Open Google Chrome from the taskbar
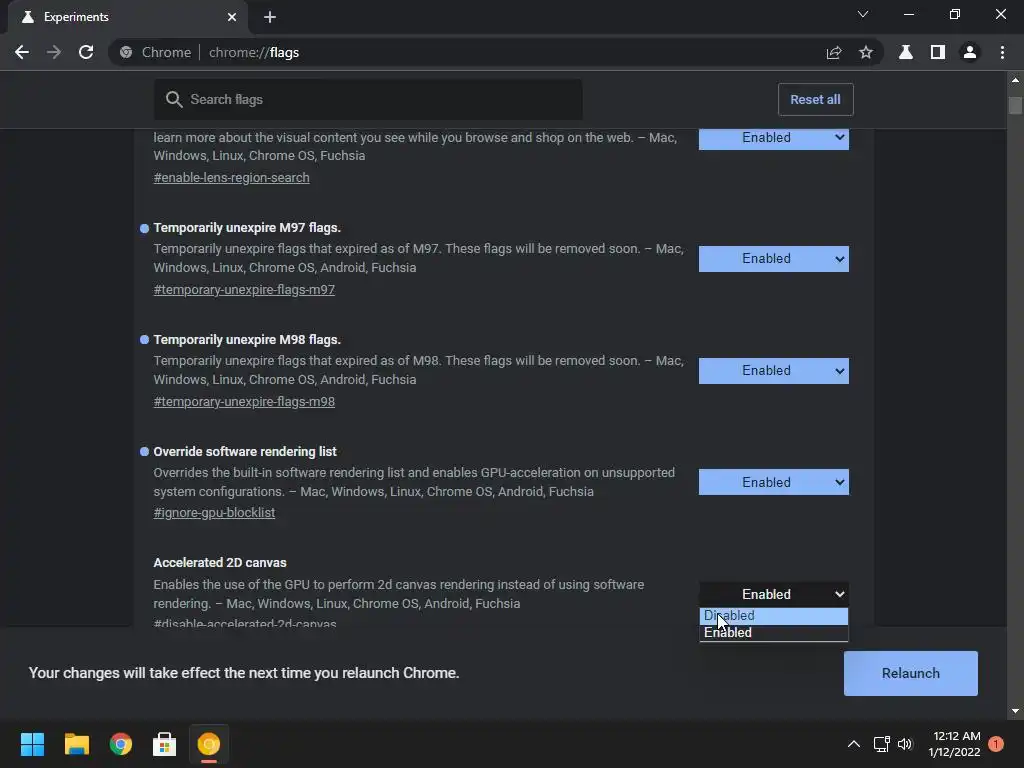The image size is (1024, 768). [121, 744]
